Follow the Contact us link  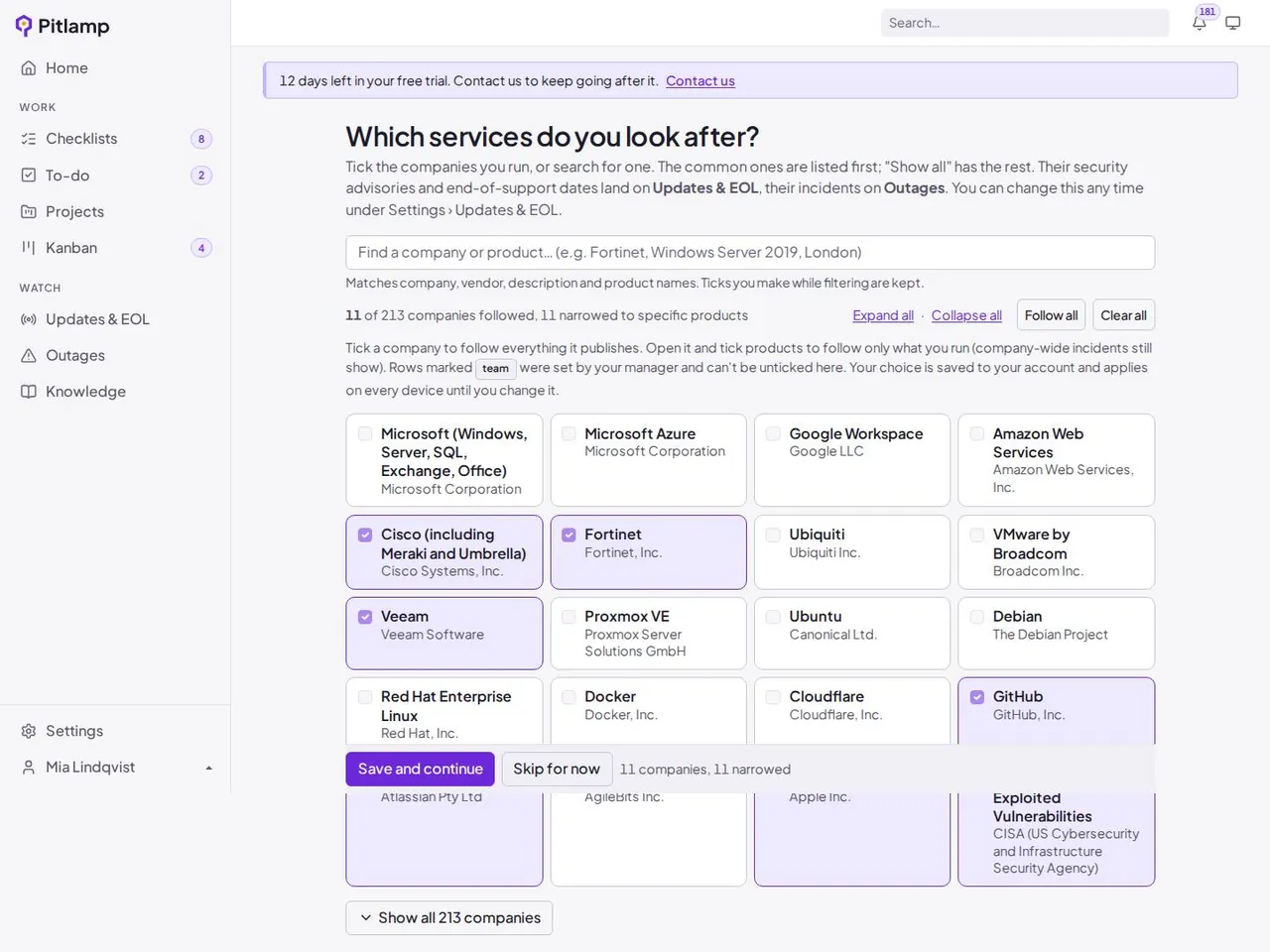(x=700, y=81)
